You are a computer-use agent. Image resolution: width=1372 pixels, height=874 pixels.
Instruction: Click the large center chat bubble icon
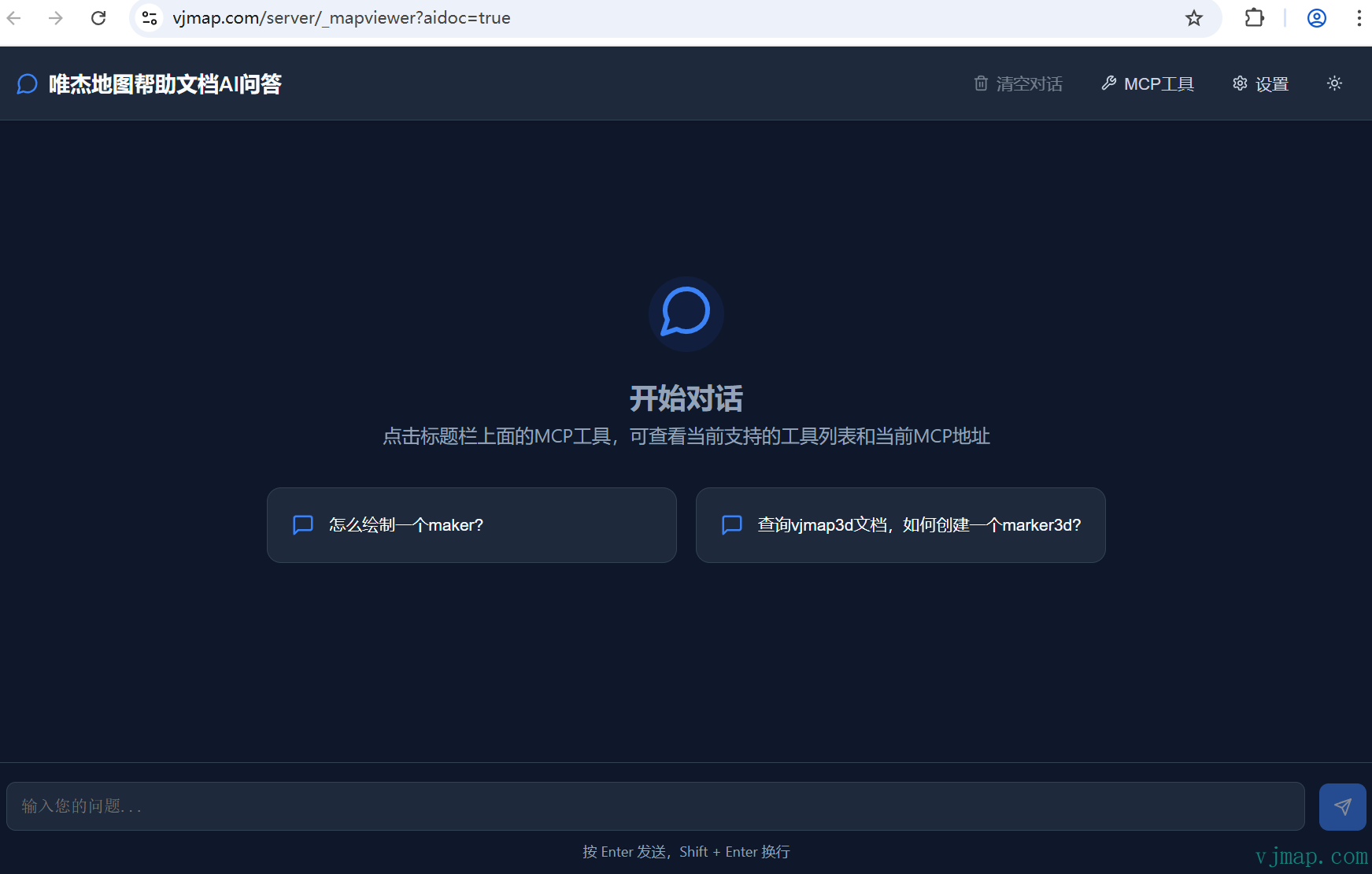point(686,313)
